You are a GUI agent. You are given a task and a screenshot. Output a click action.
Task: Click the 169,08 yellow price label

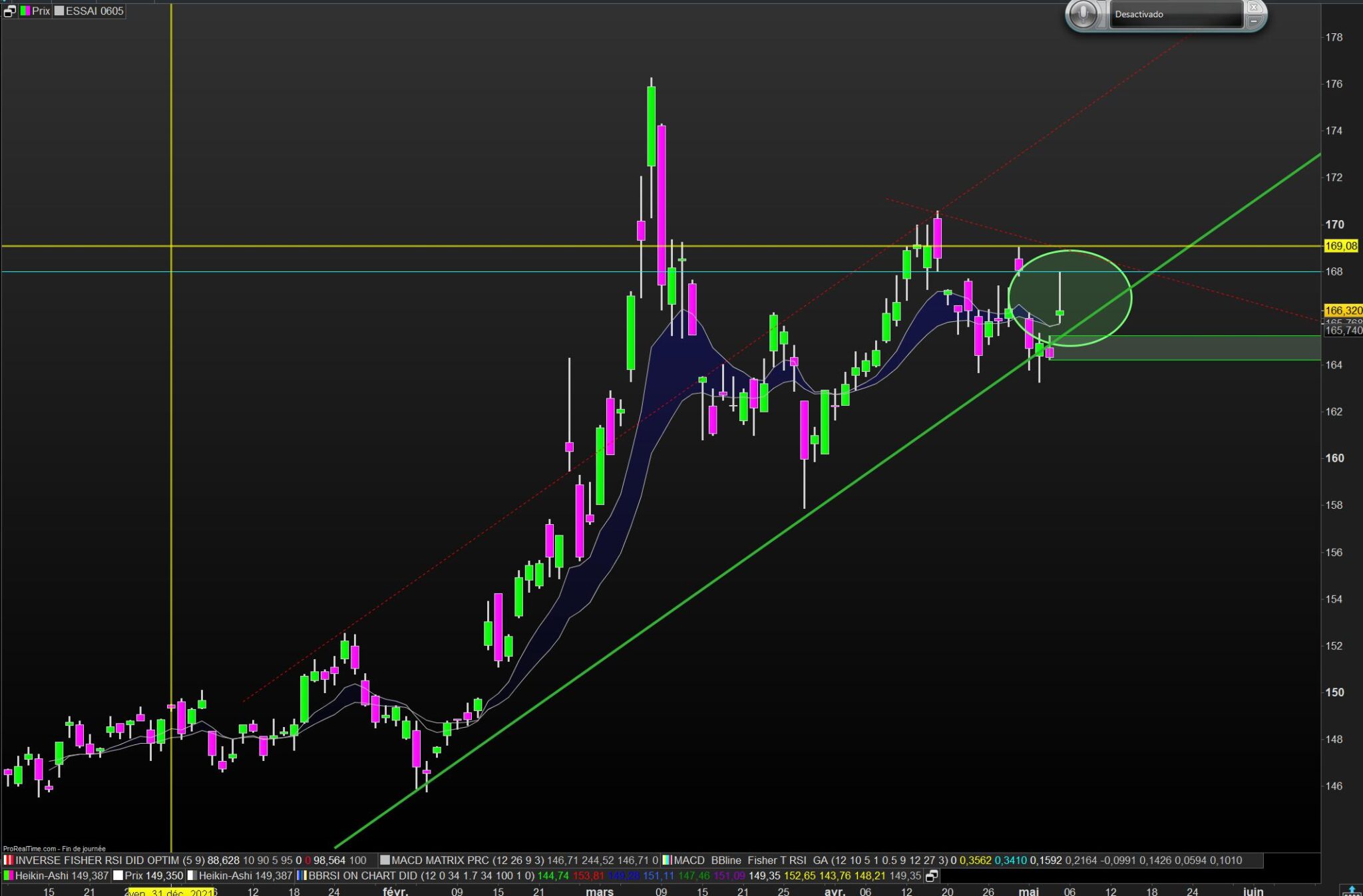(x=1340, y=246)
